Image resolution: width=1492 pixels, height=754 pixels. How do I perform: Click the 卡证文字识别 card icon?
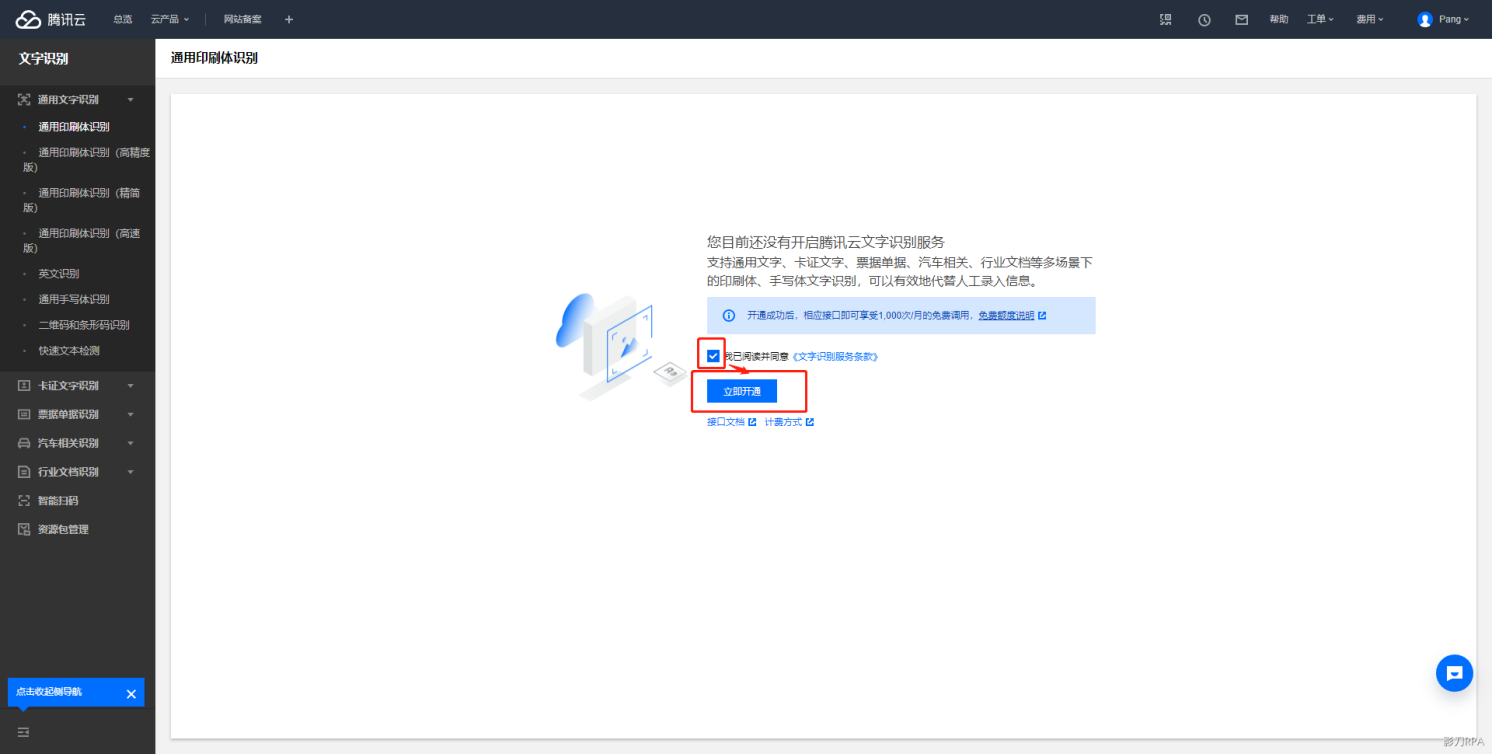pos(24,386)
